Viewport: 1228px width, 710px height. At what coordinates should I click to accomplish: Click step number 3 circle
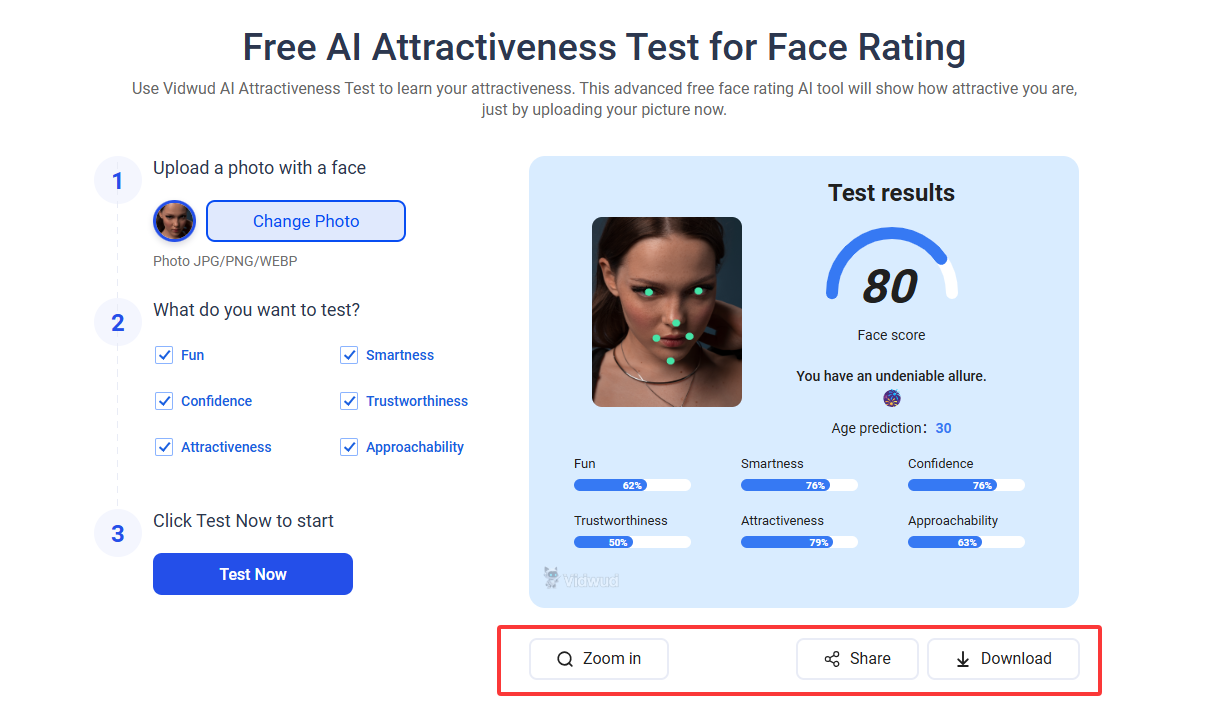(x=118, y=533)
